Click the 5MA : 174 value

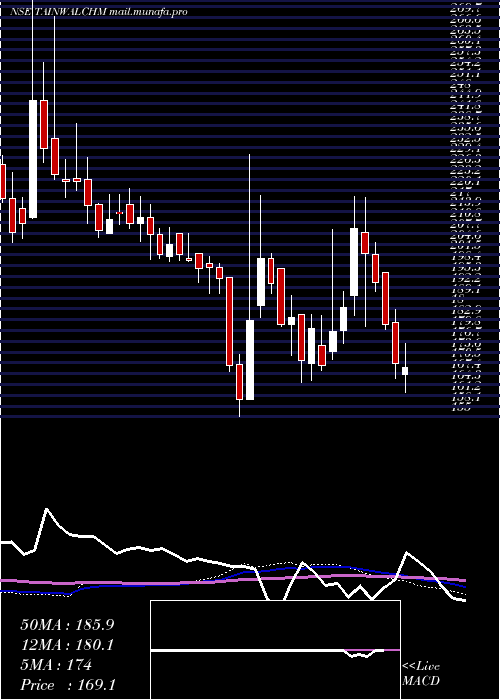tap(56, 665)
